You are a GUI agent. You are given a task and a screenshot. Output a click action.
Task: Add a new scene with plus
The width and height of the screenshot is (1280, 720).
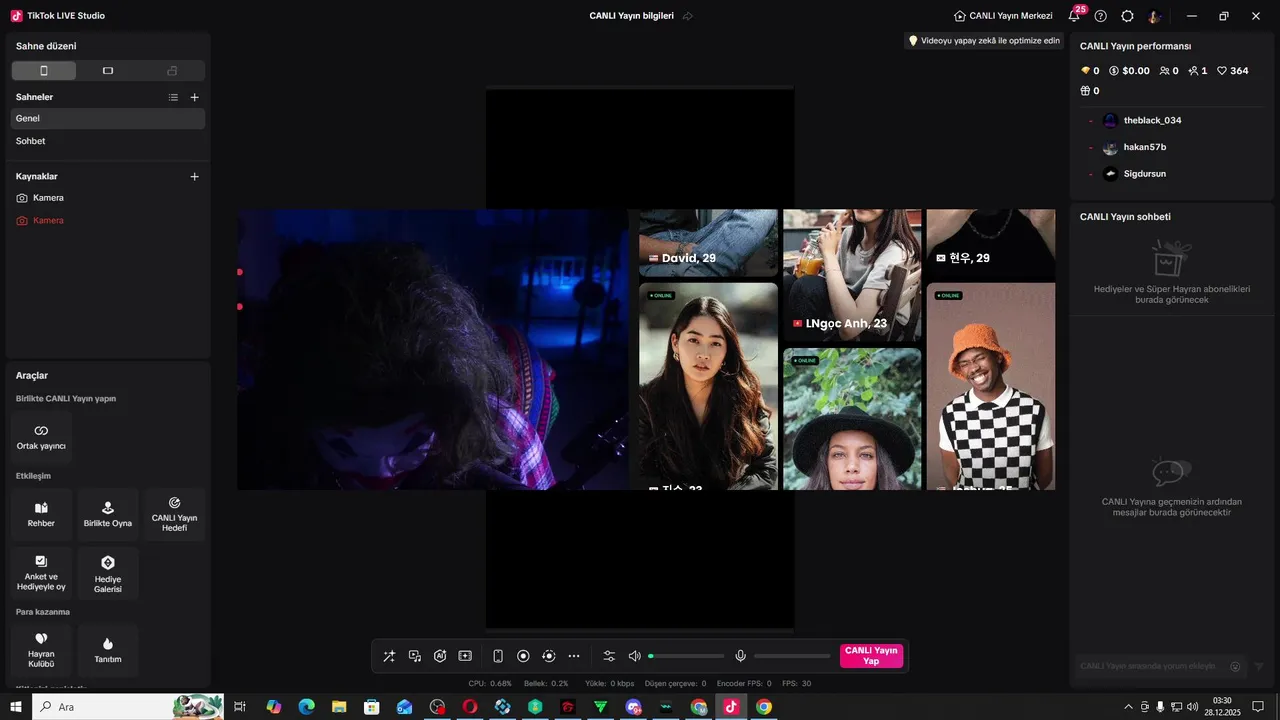click(195, 97)
